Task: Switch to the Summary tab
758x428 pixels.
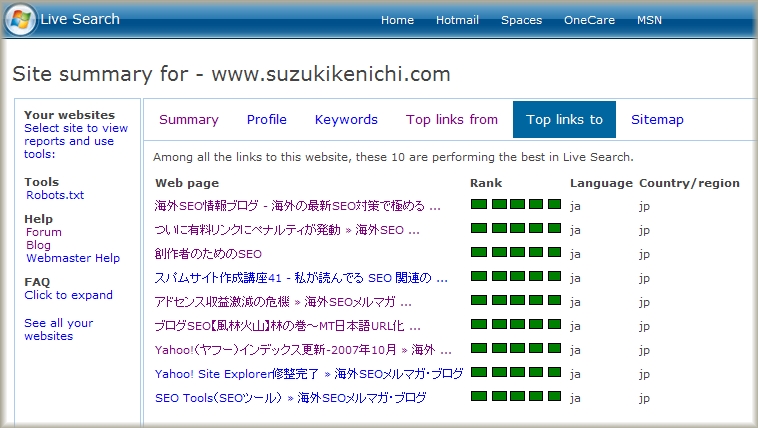Action: (x=189, y=119)
